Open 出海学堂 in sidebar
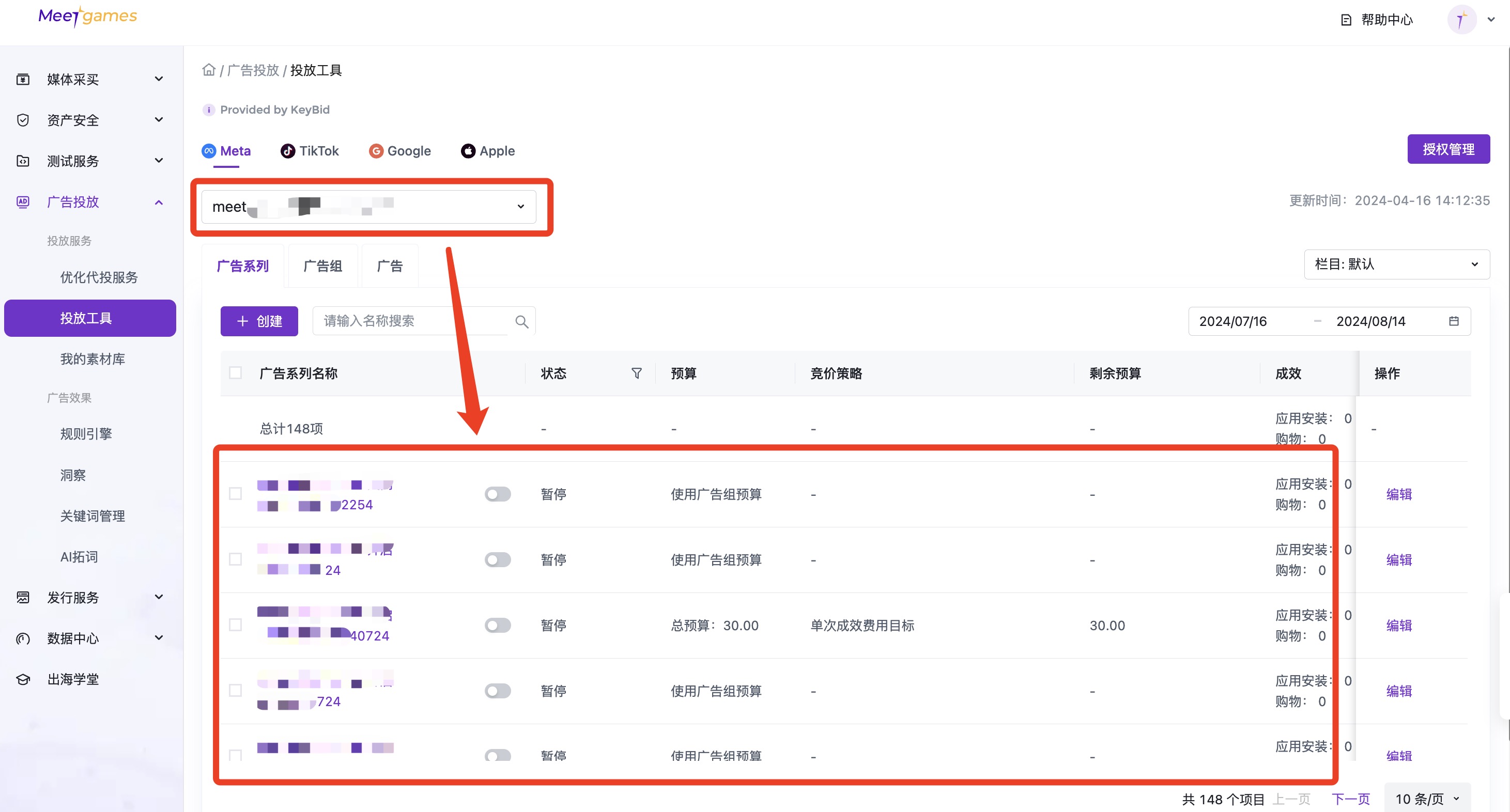 pyautogui.click(x=73, y=680)
